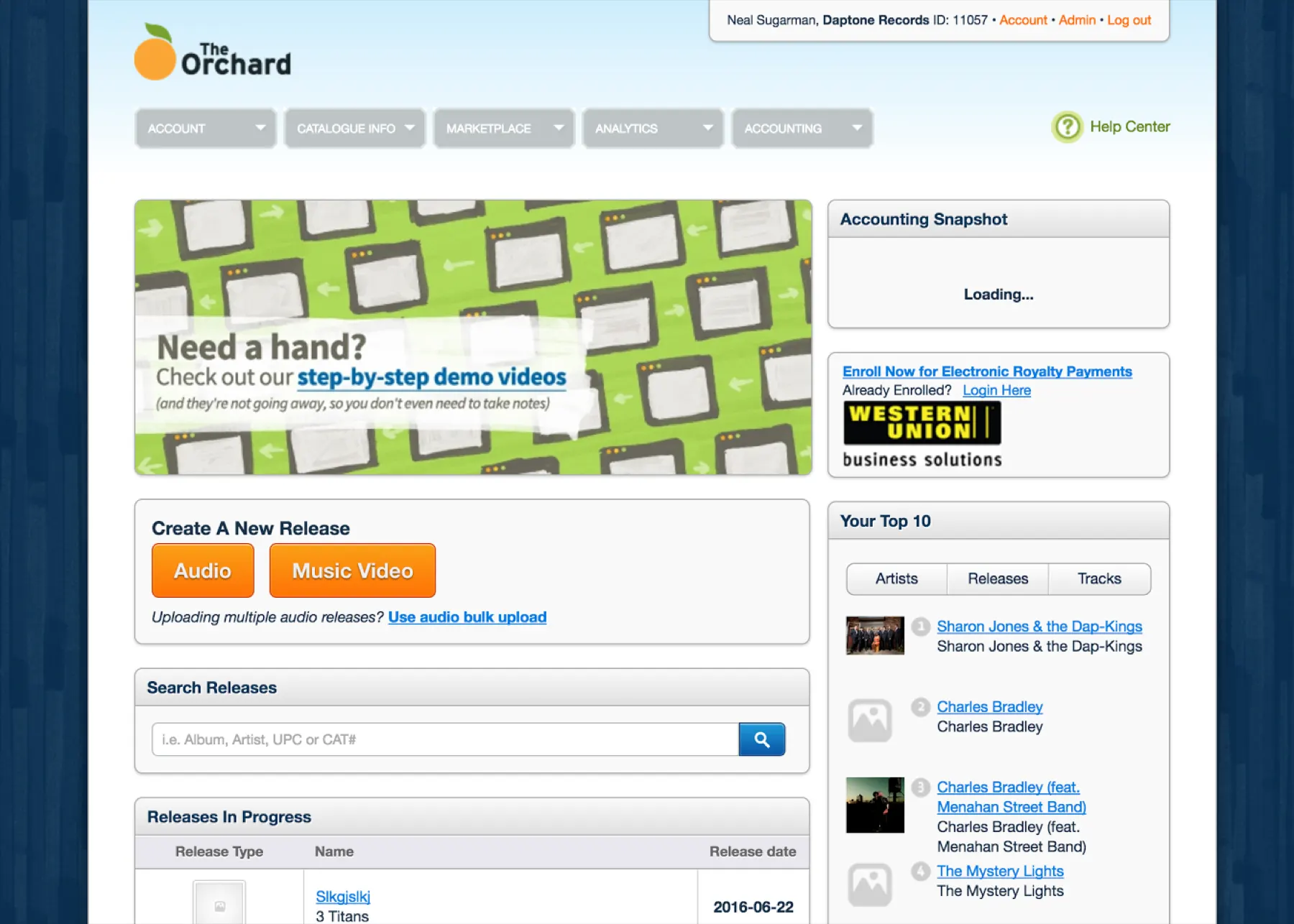Click the Help Center question mark icon
The width and height of the screenshot is (1294, 924).
[1068, 127]
